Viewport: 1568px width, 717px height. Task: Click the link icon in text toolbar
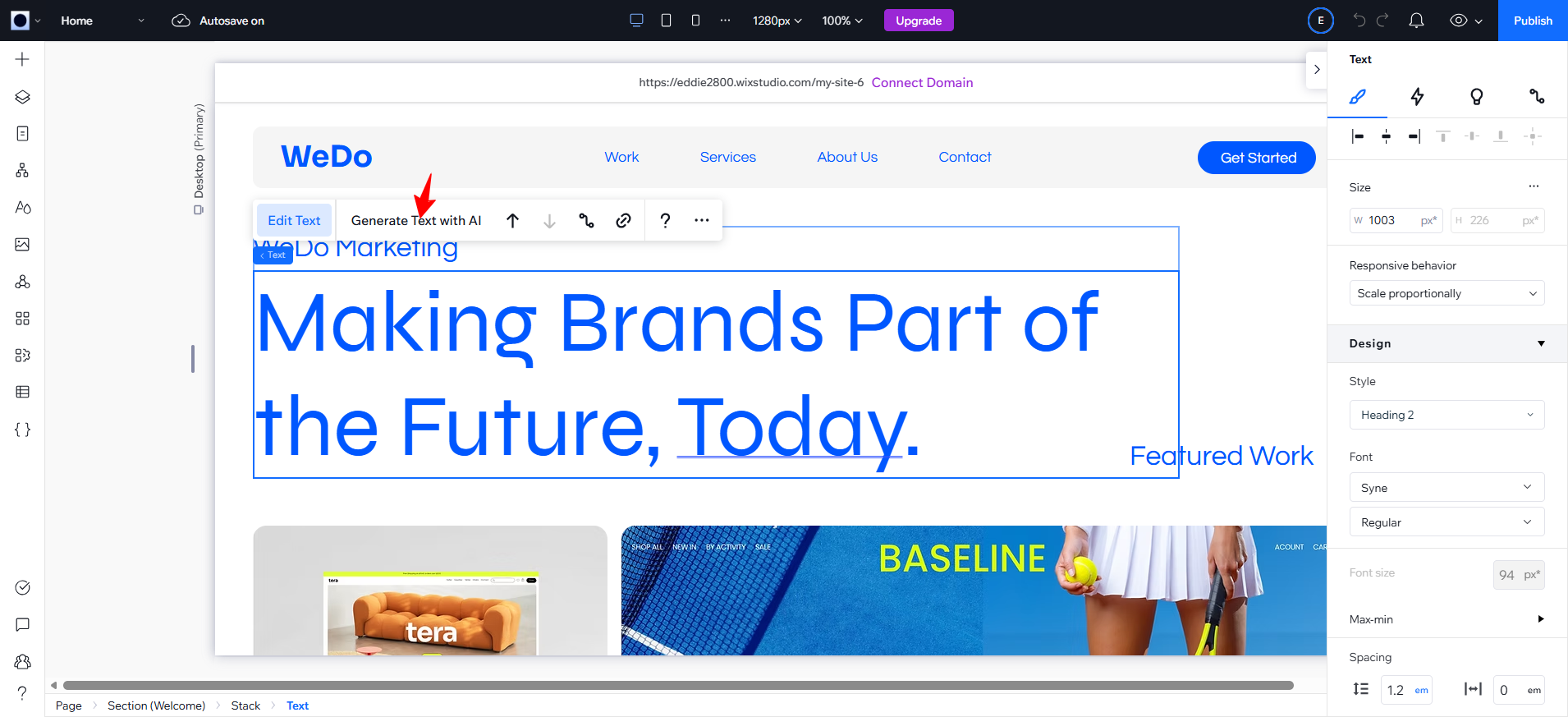(x=623, y=220)
